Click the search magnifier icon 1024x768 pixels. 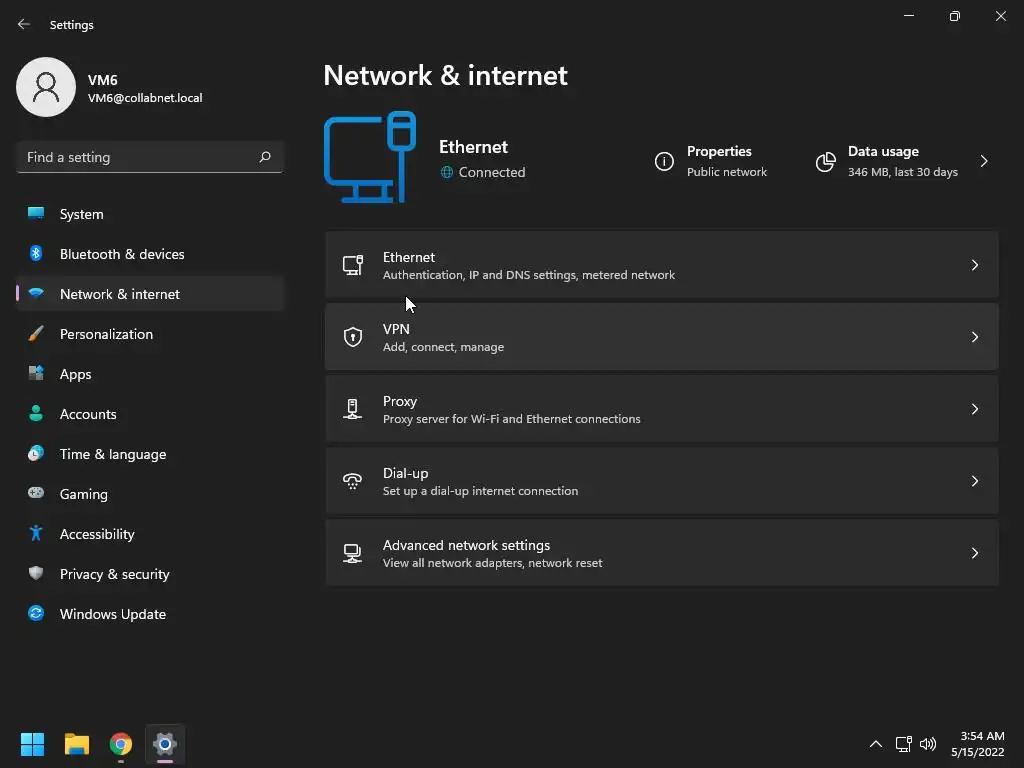265,157
